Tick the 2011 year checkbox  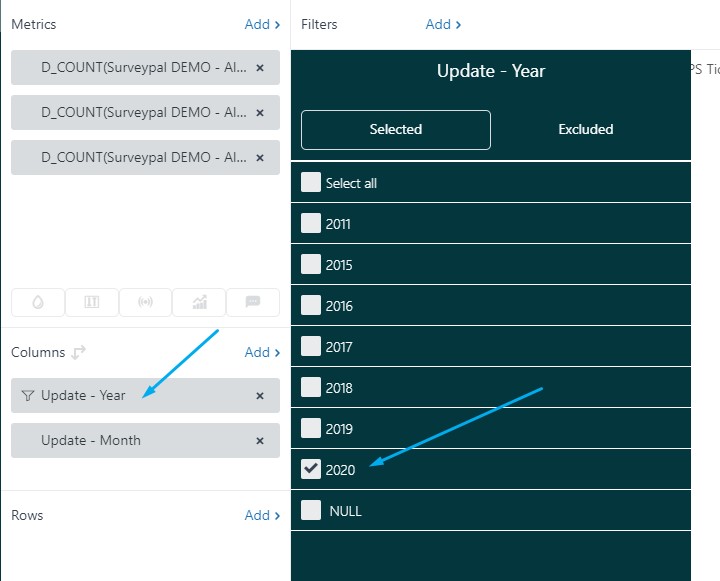point(311,223)
